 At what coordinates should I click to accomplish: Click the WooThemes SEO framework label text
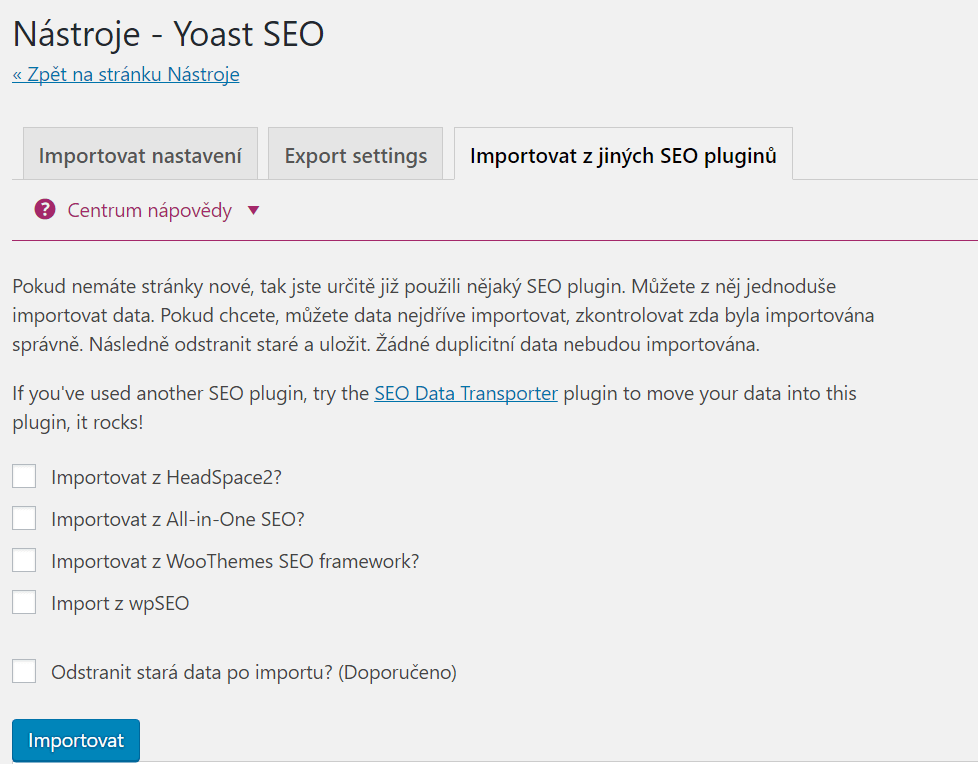235,561
